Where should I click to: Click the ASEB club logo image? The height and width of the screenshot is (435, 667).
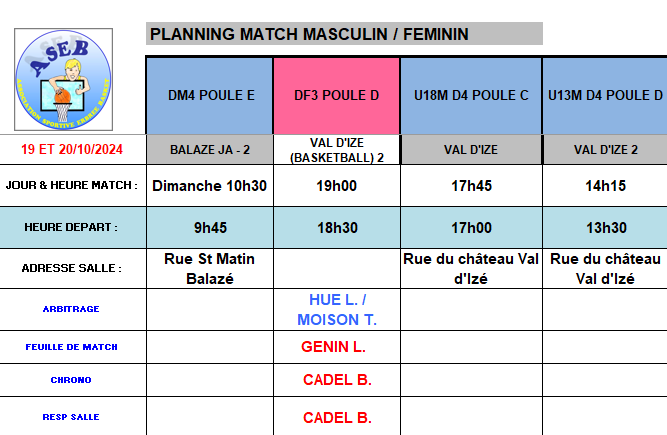tap(65, 80)
